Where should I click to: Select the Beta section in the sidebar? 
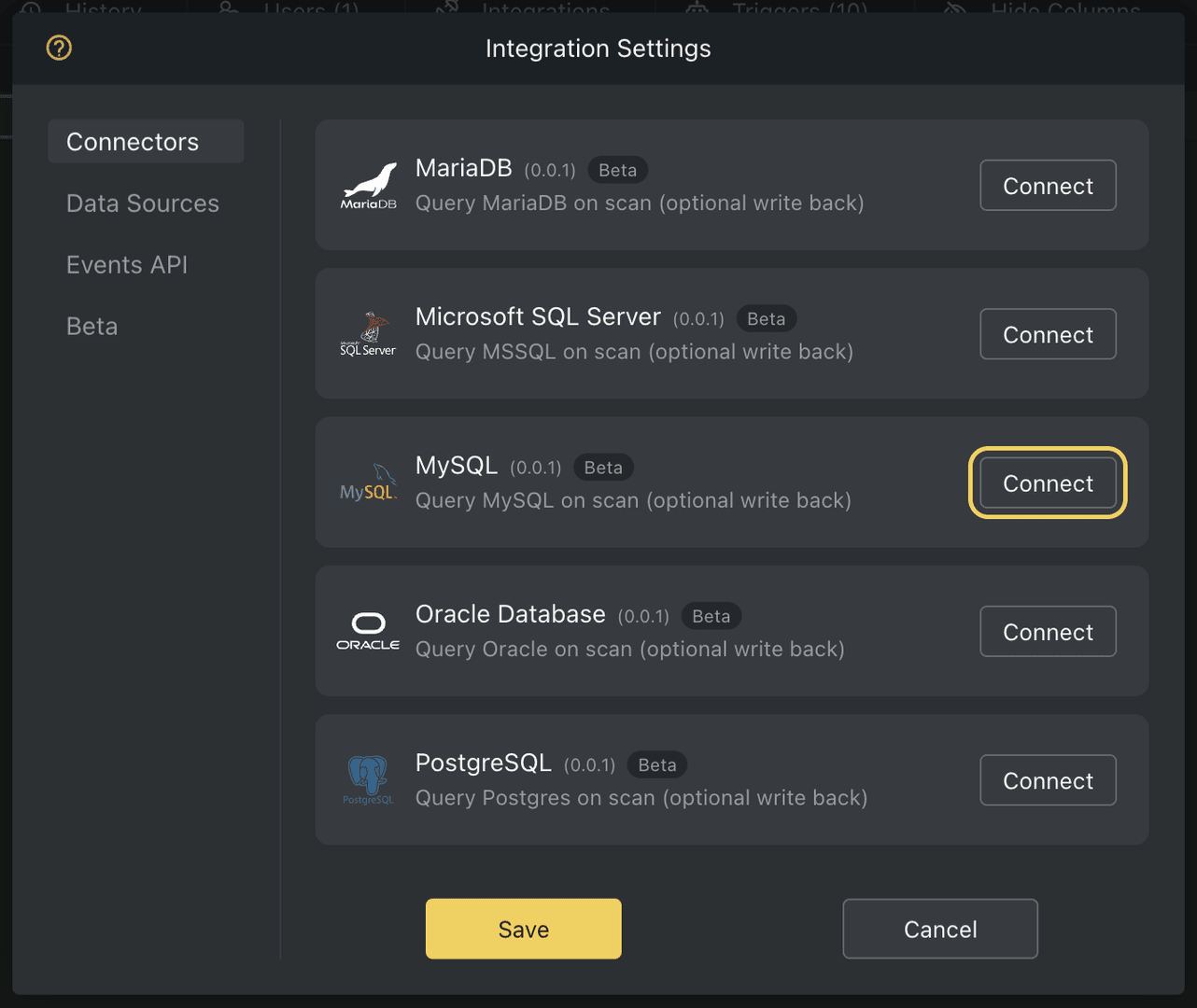click(x=92, y=326)
